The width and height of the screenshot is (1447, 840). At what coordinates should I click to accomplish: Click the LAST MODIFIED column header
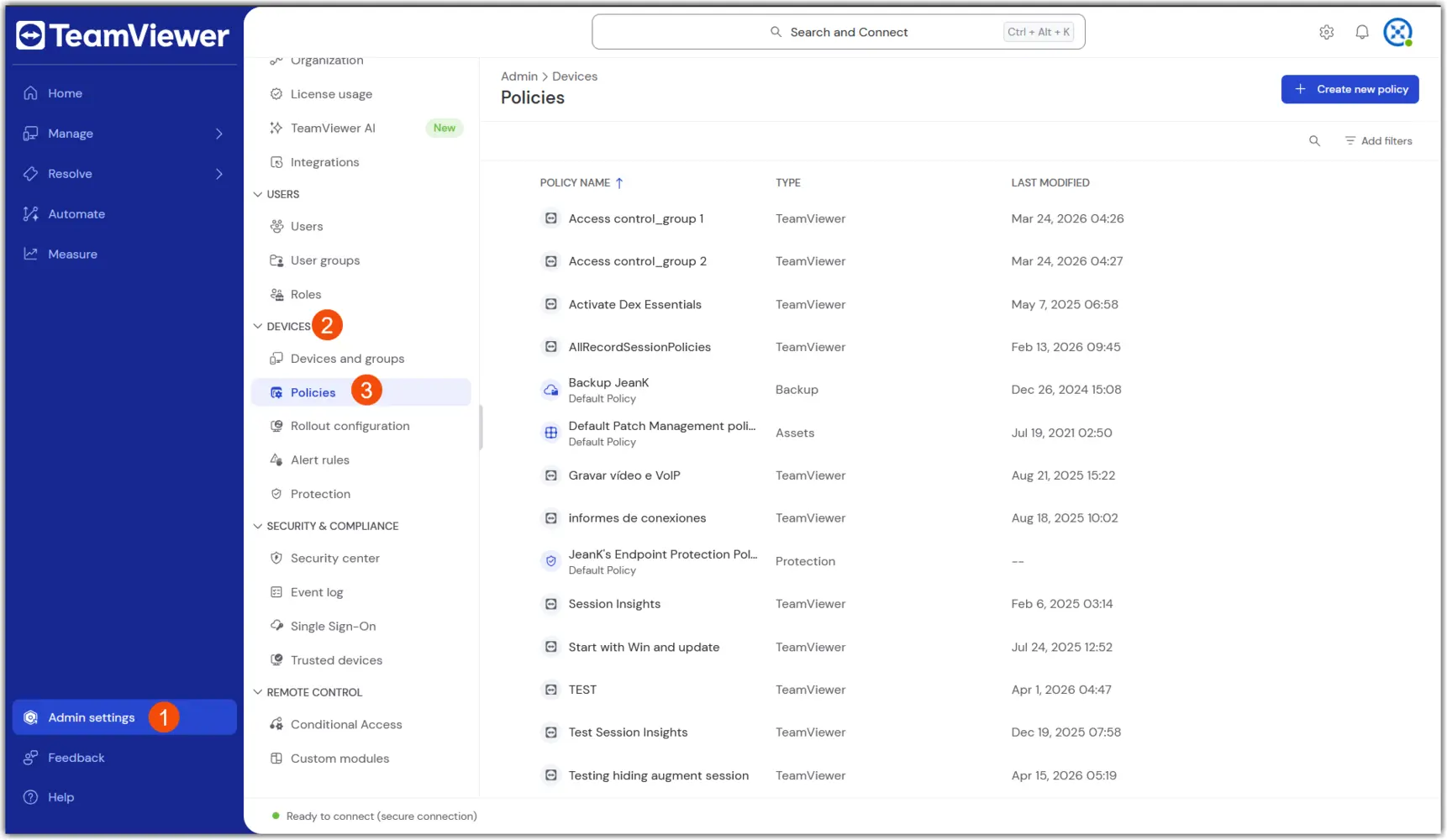click(x=1050, y=183)
